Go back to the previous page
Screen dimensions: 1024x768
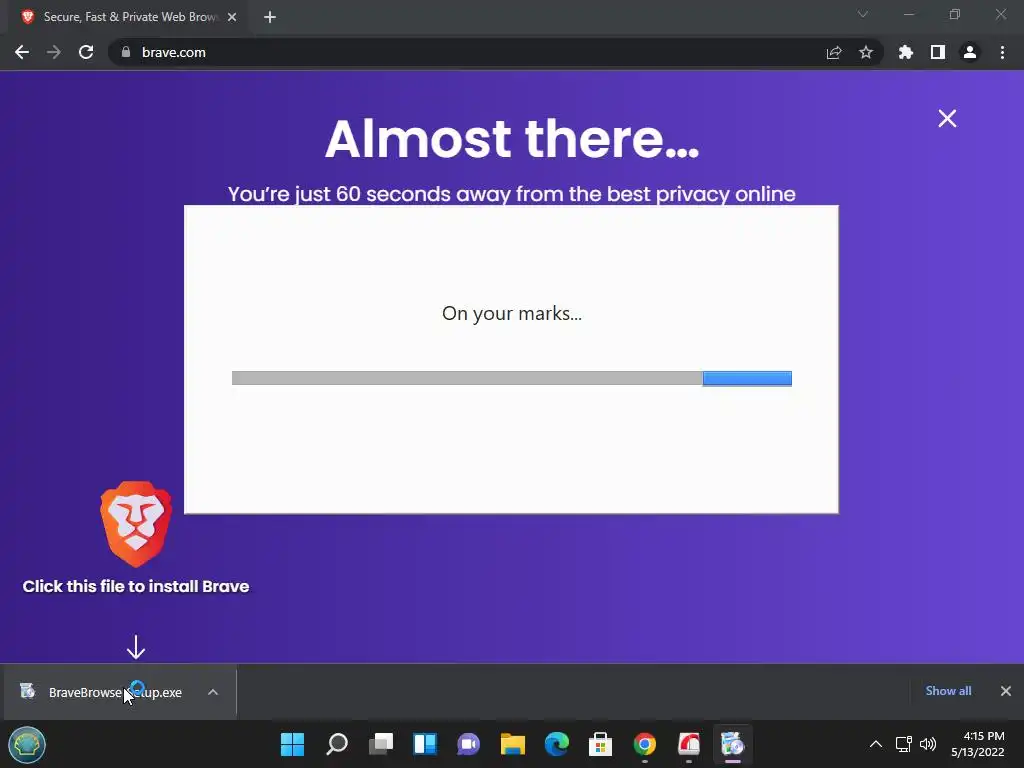22,52
